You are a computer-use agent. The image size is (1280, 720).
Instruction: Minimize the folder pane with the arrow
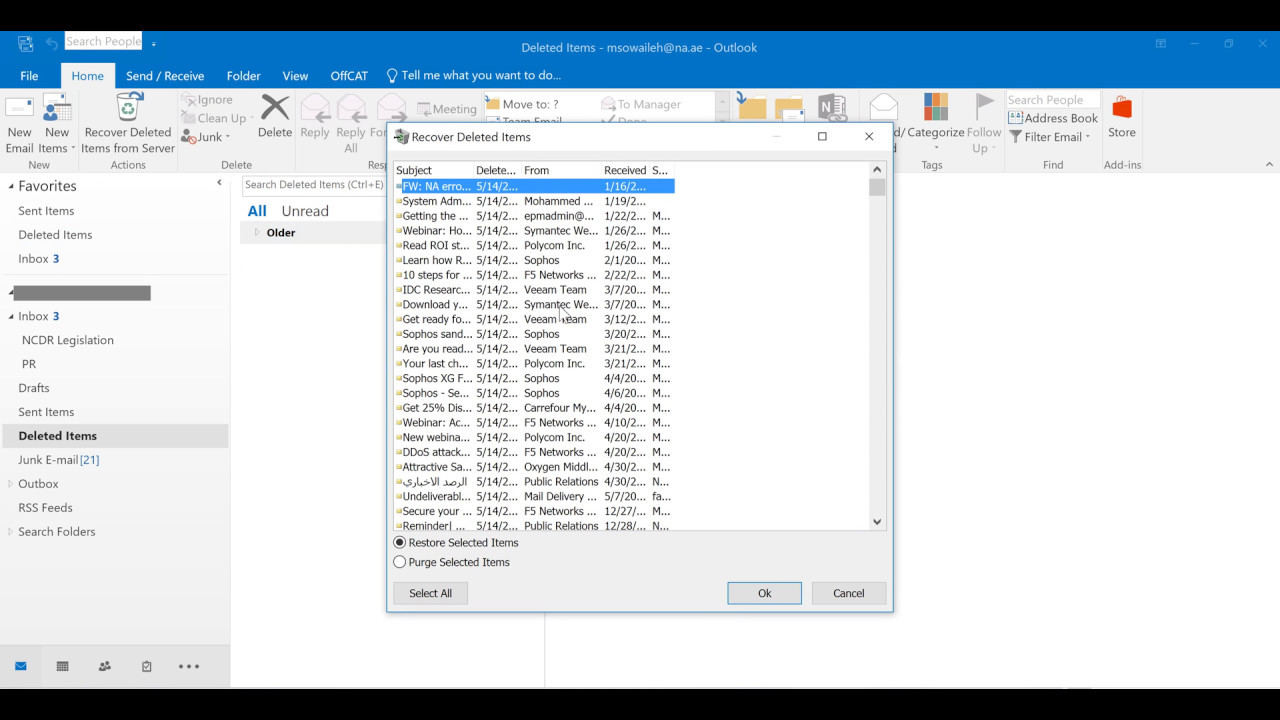[219, 183]
